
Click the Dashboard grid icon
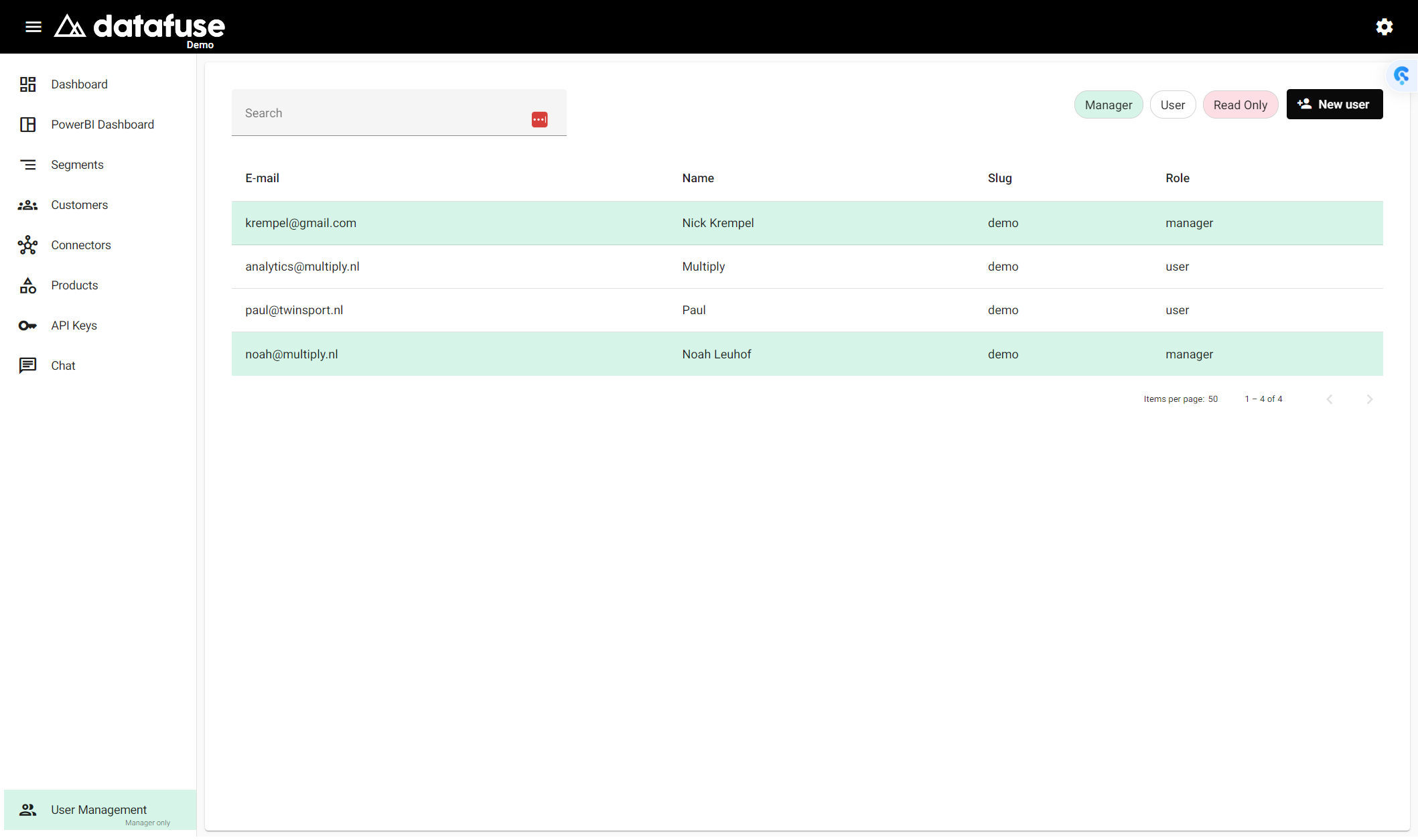point(27,84)
